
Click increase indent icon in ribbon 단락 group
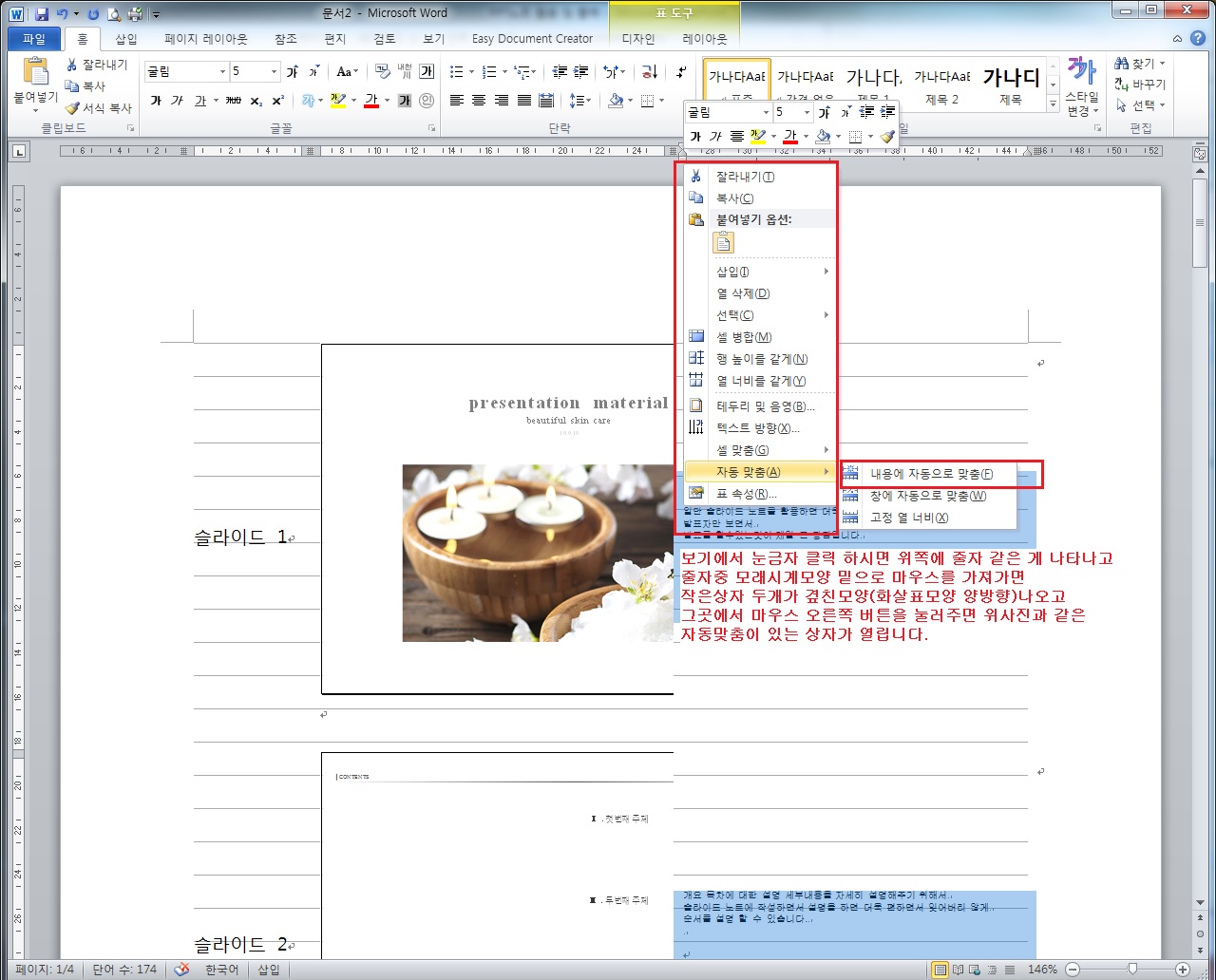[x=581, y=71]
